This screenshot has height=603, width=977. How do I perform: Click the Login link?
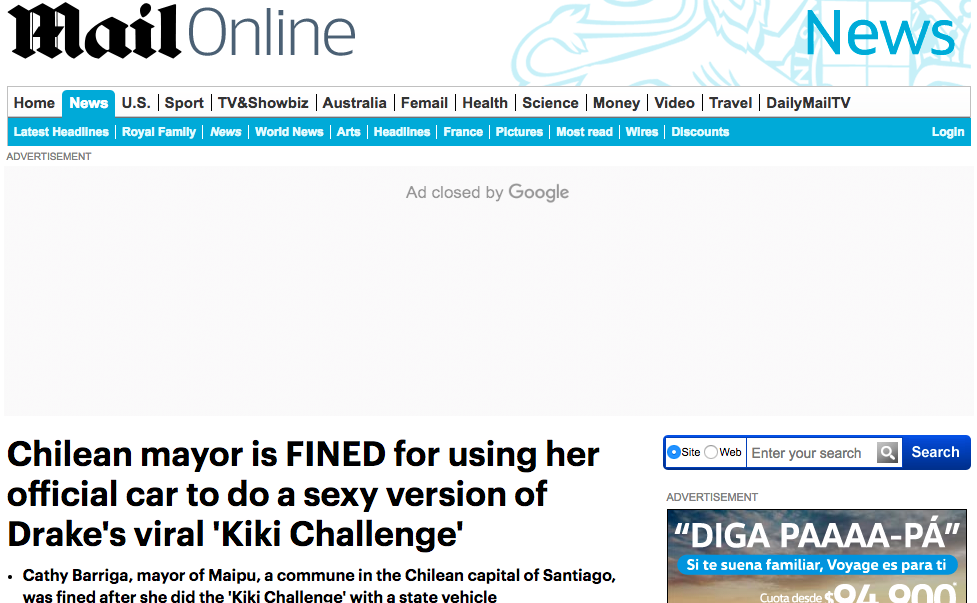[x=948, y=132]
